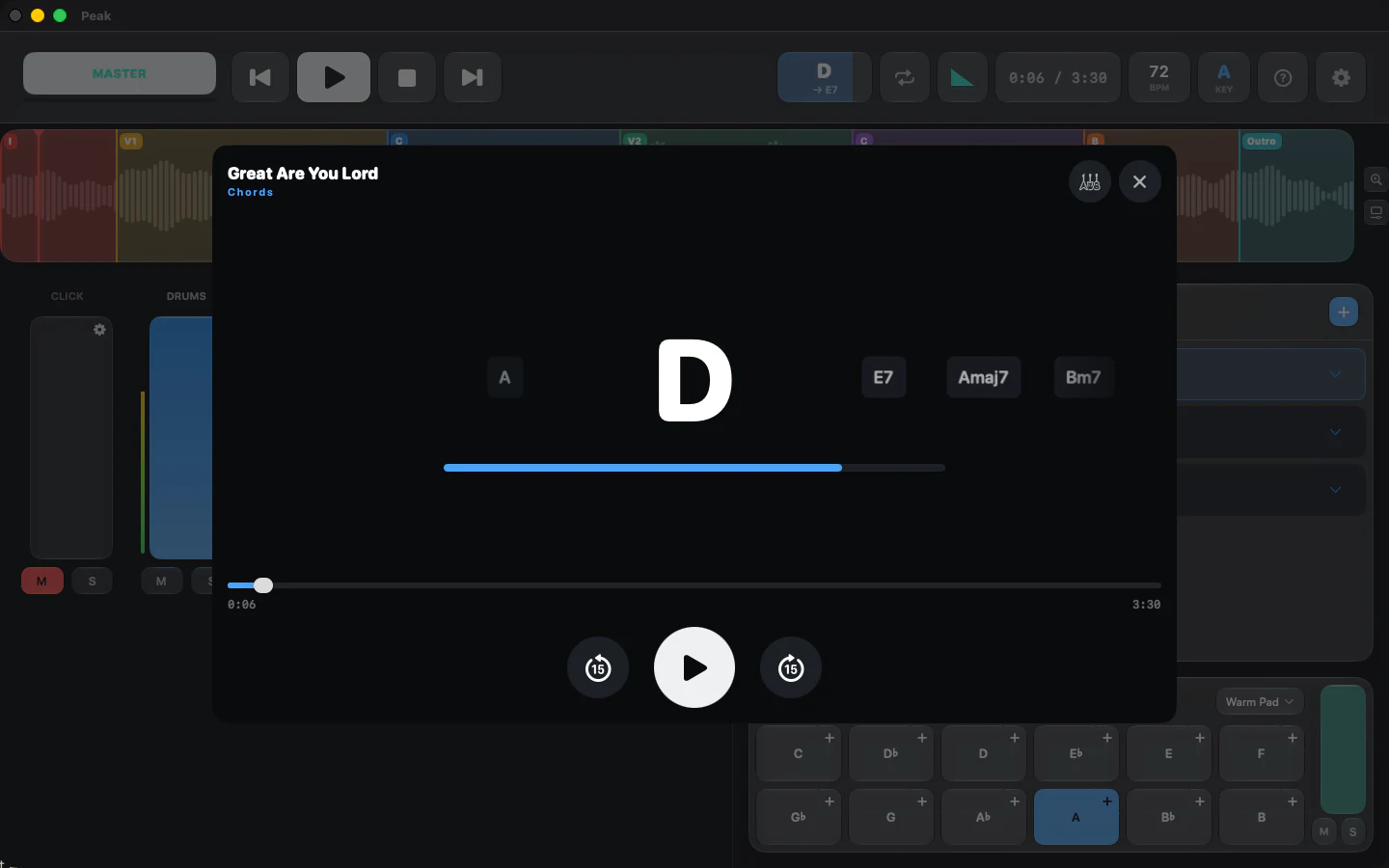Skip forward 15 seconds in chords modal
The width and height of the screenshot is (1389, 868).
[791, 667]
